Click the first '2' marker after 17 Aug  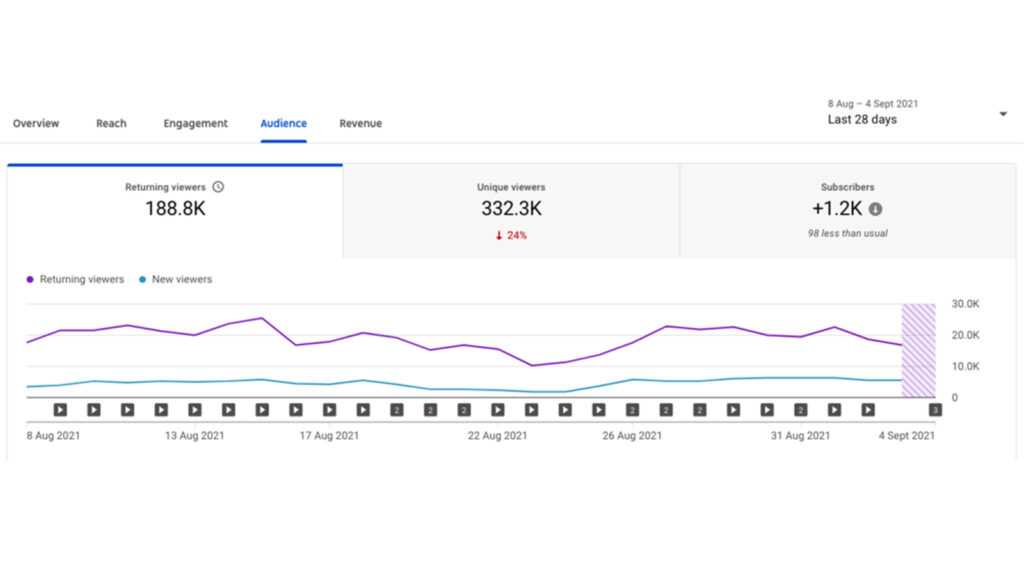[x=396, y=409]
